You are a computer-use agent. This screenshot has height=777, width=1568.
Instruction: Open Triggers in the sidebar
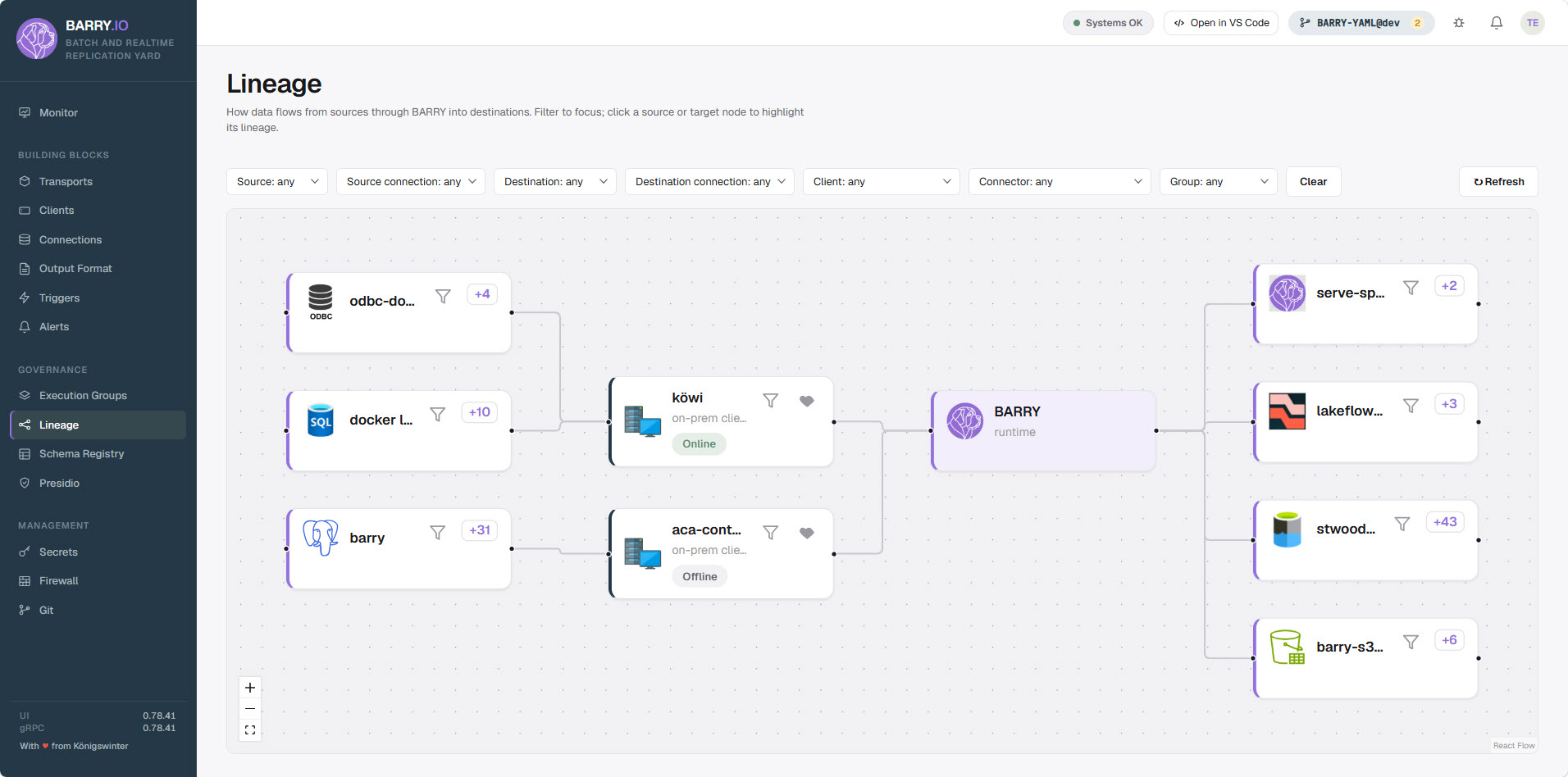pos(98,298)
